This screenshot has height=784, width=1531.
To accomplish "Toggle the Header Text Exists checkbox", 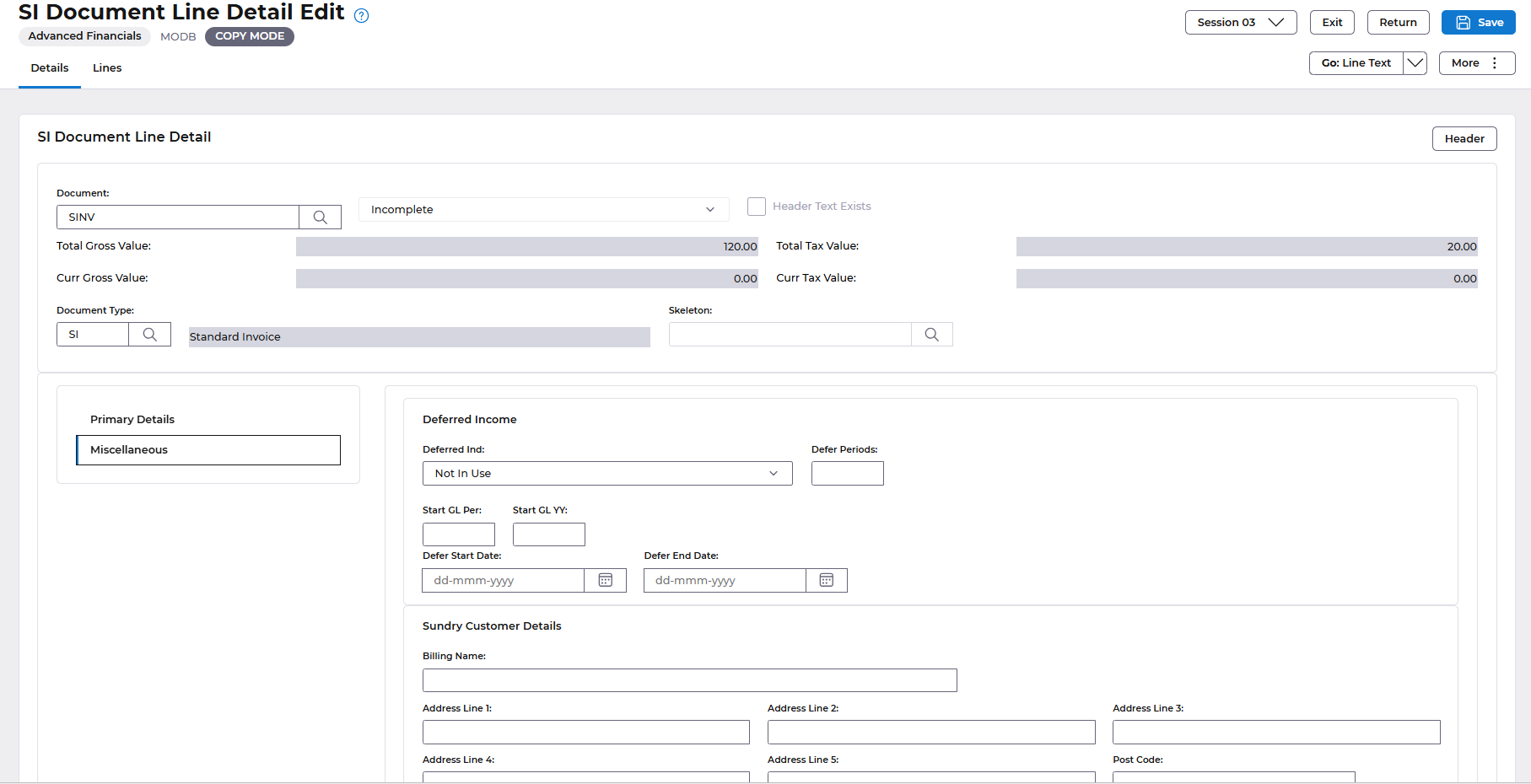I will [x=757, y=207].
